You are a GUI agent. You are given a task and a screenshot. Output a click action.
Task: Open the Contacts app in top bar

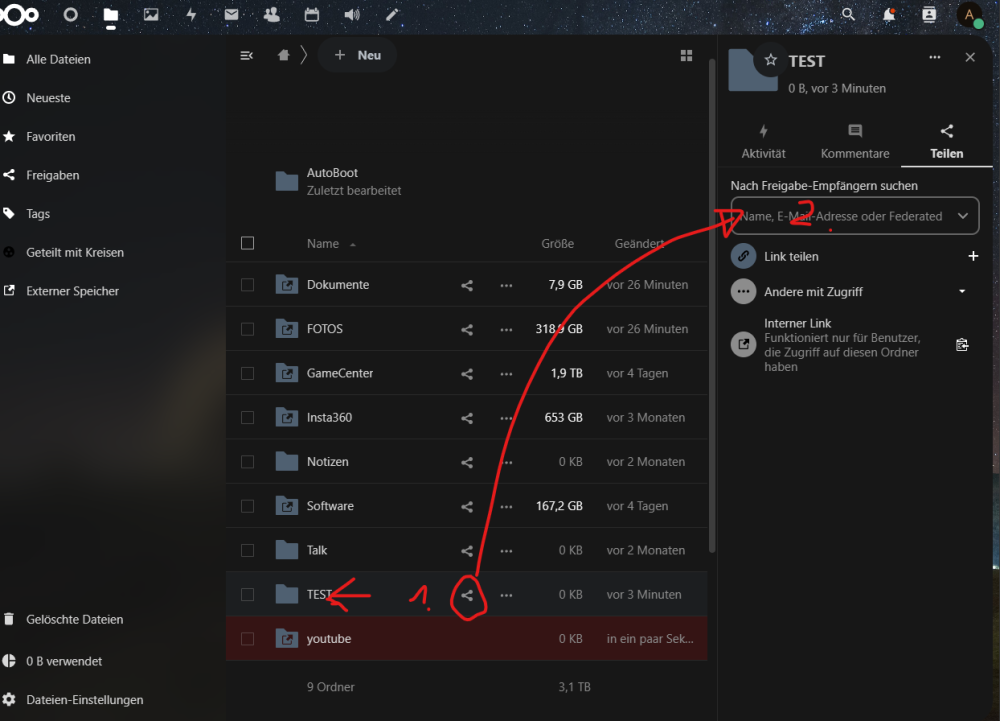pyautogui.click(x=272, y=14)
